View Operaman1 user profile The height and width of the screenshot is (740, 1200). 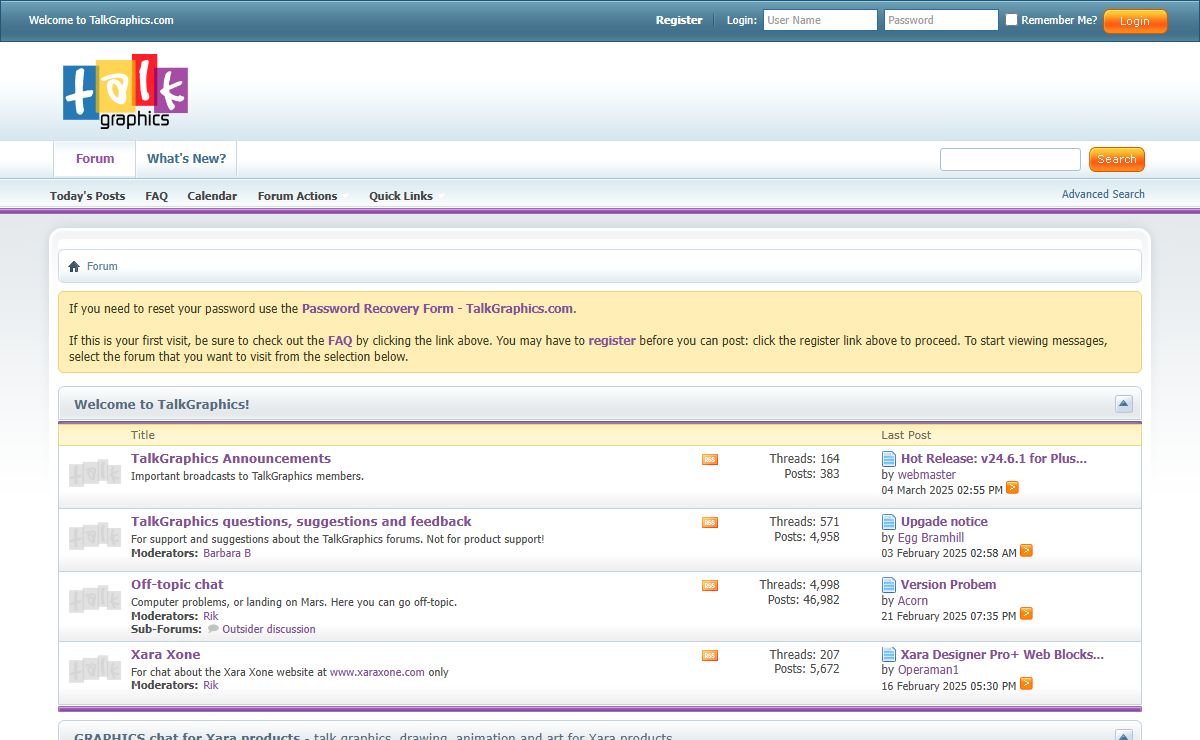928,670
